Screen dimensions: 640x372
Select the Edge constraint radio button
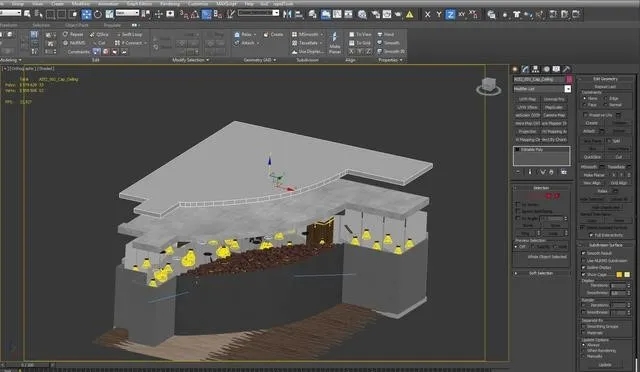[606, 98]
